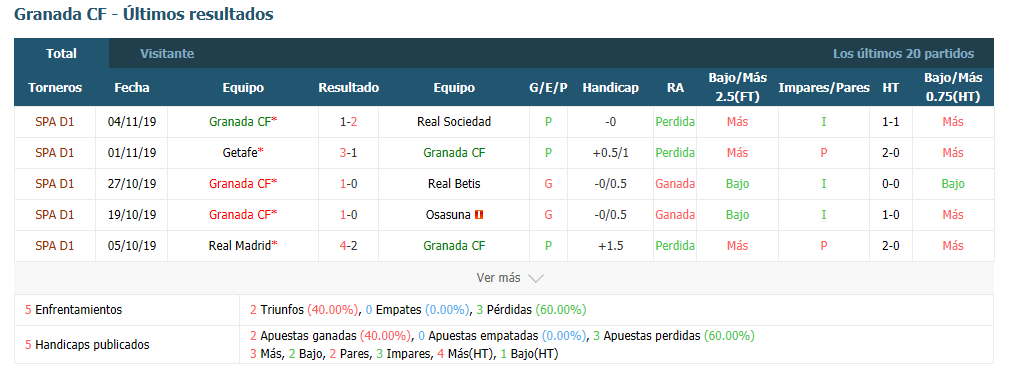Click the Real Betis team name
The height and width of the screenshot is (373, 1017).
454,184
